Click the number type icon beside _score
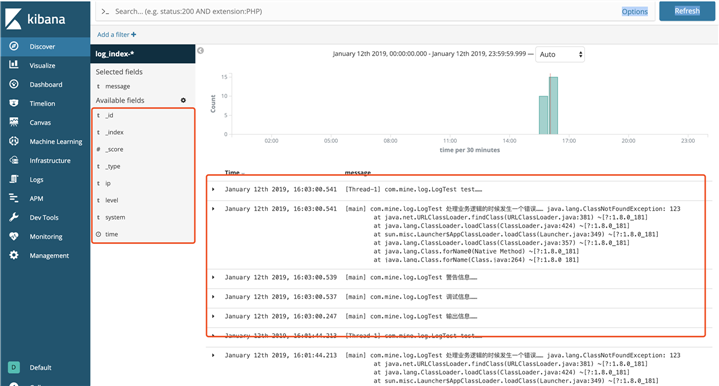719x386 pixels. click(98, 149)
